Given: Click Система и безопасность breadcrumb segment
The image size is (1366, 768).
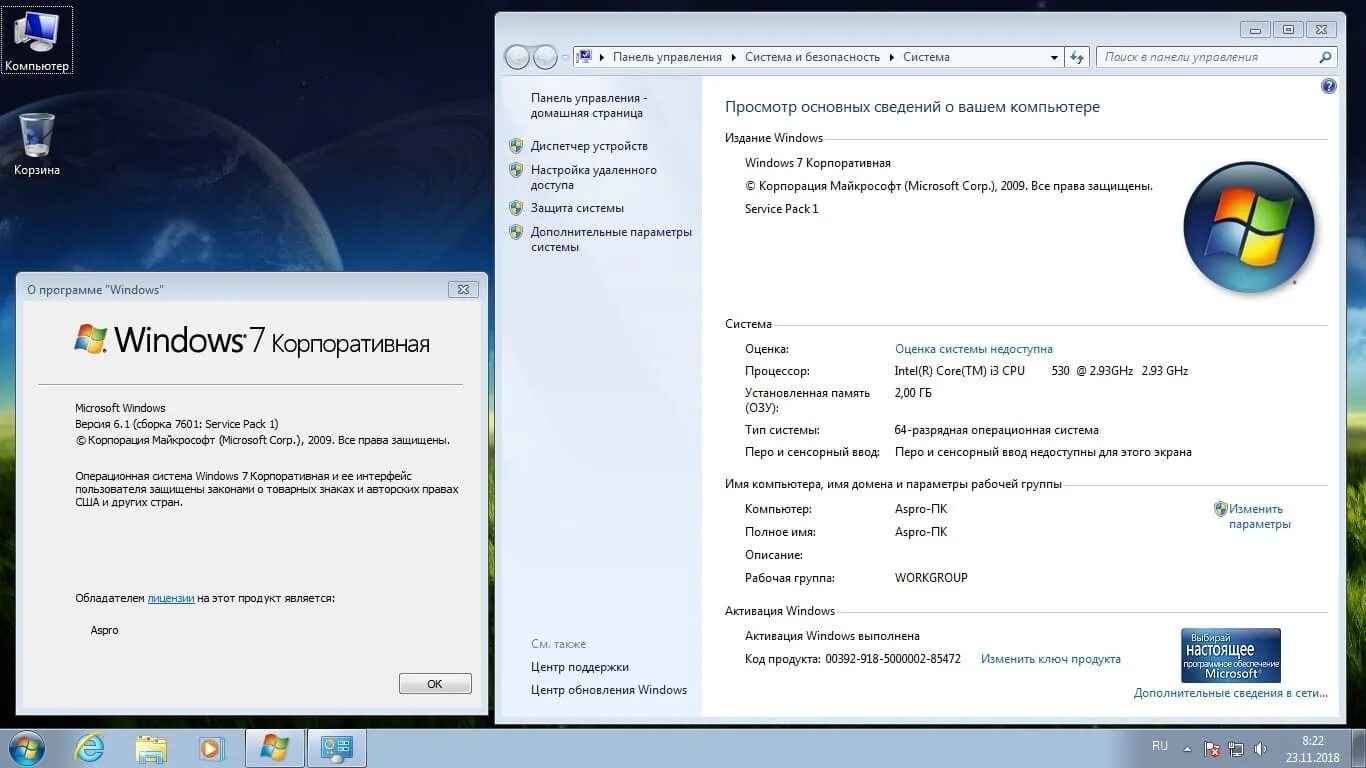Looking at the screenshot, I should click(812, 57).
